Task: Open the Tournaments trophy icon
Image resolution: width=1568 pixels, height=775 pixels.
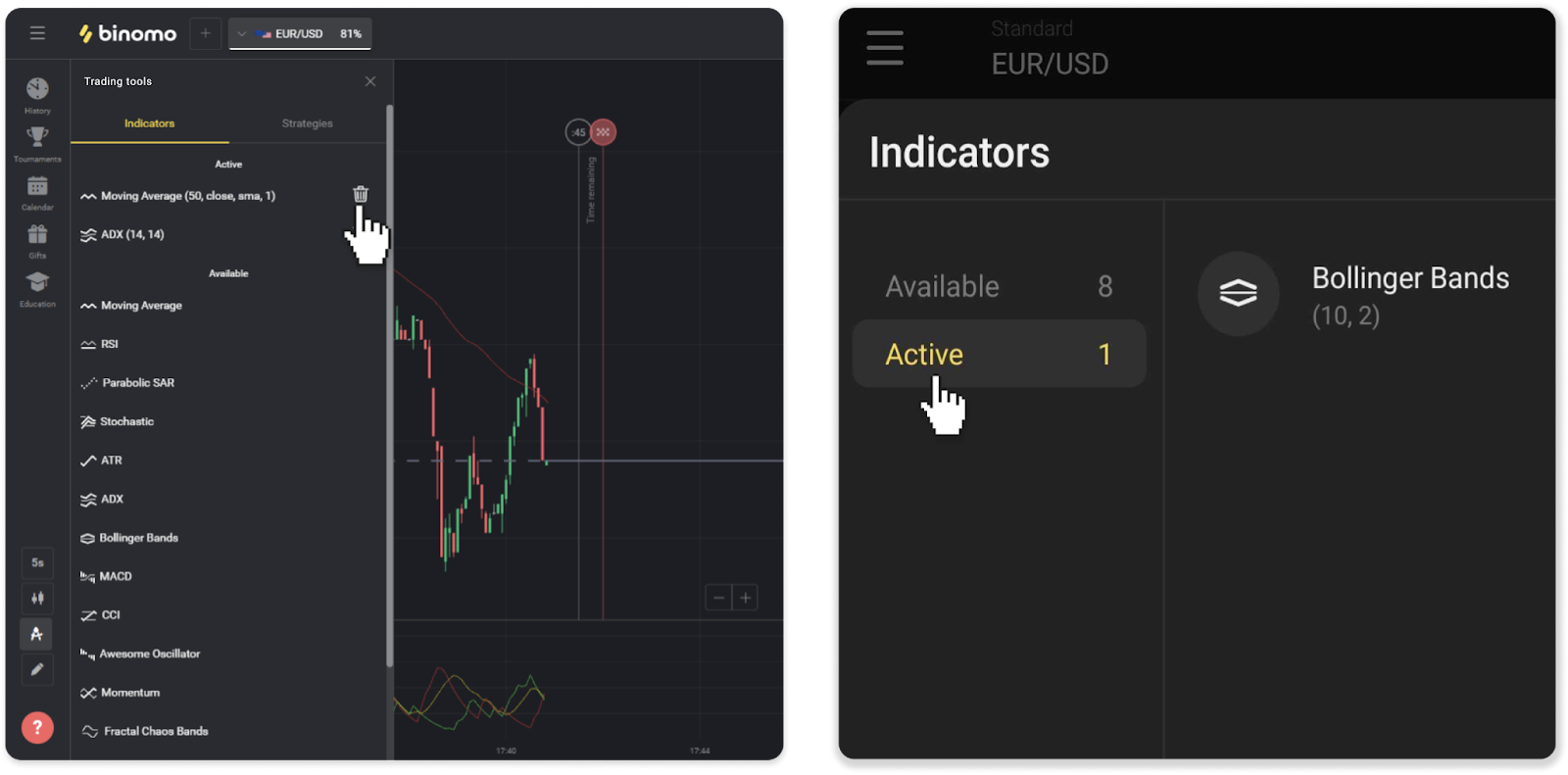Action: tap(37, 139)
